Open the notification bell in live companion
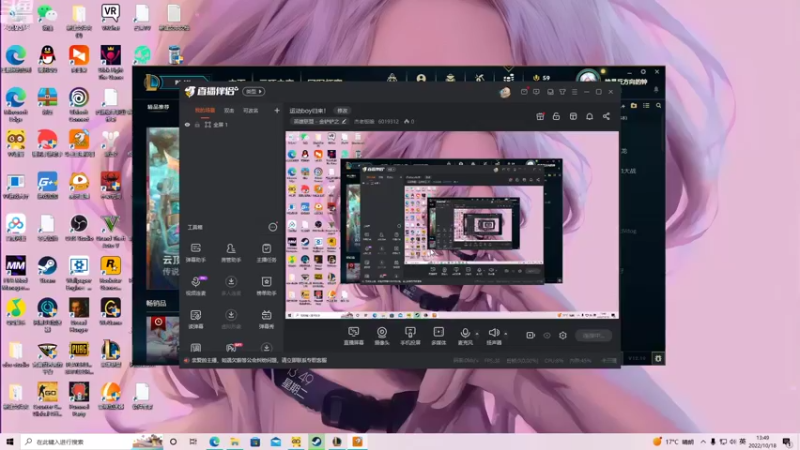This screenshot has height=450, width=800. click(x=589, y=116)
